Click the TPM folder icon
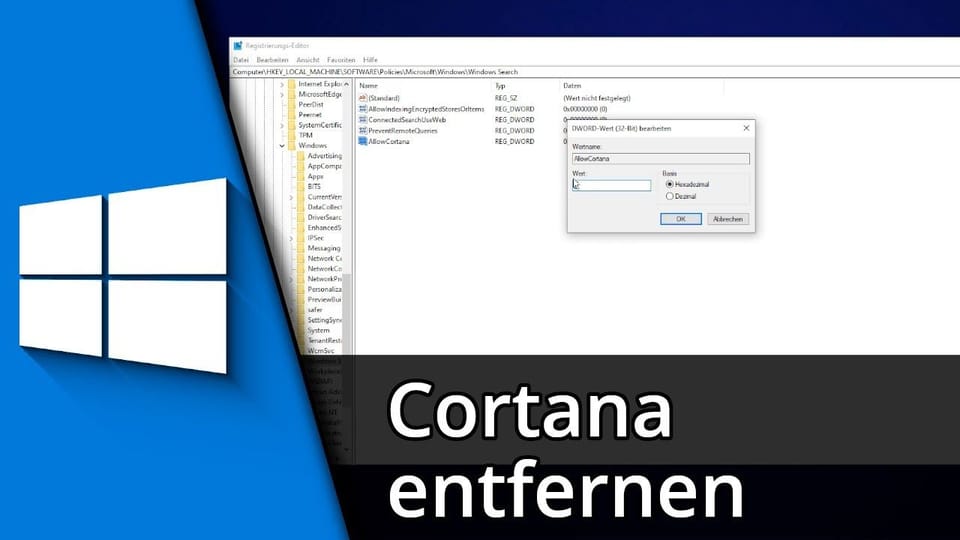960x540 pixels. coord(291,135)
